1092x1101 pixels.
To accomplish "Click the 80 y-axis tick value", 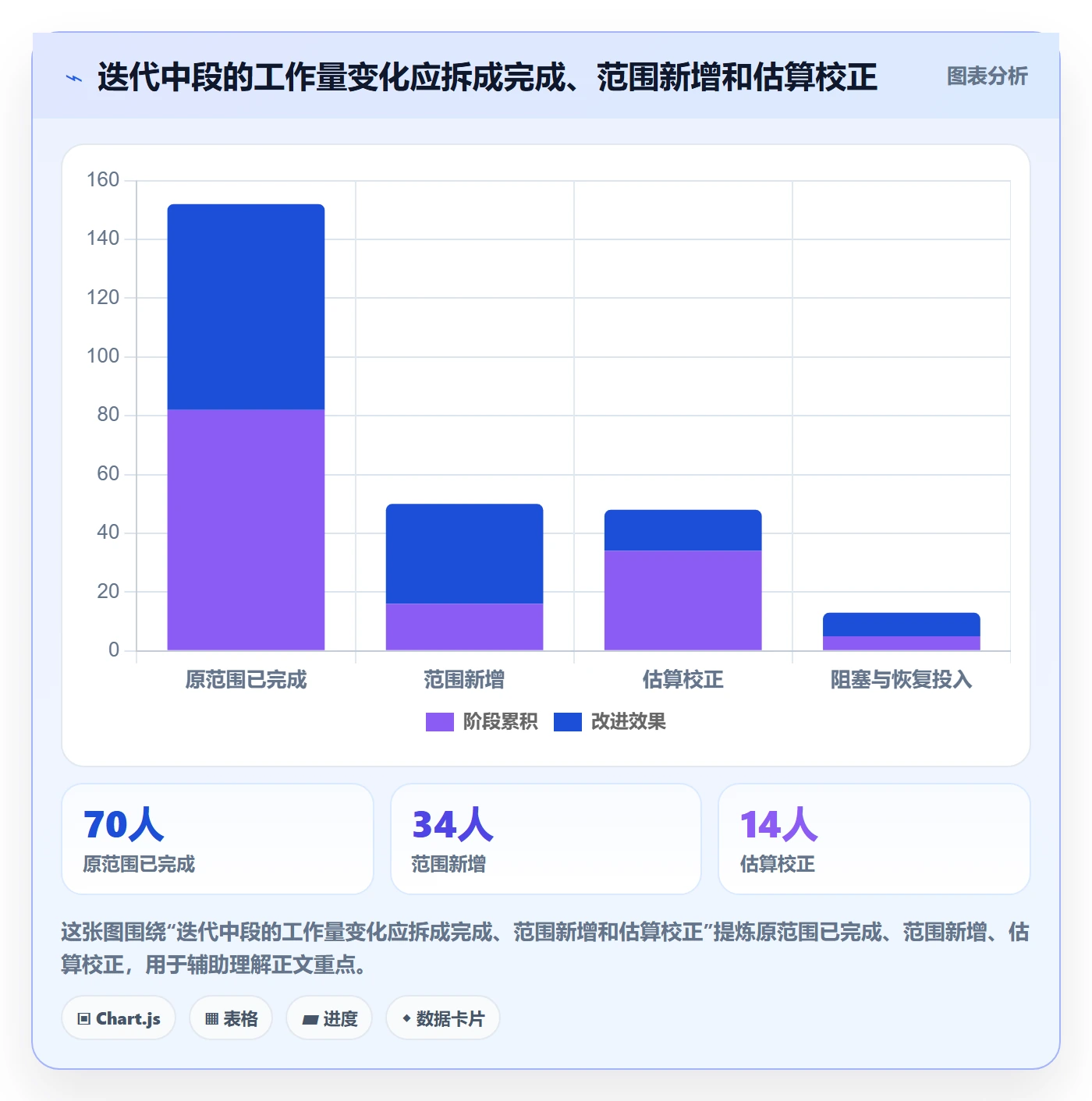I will pyautogui.click(x=108, y=415).
